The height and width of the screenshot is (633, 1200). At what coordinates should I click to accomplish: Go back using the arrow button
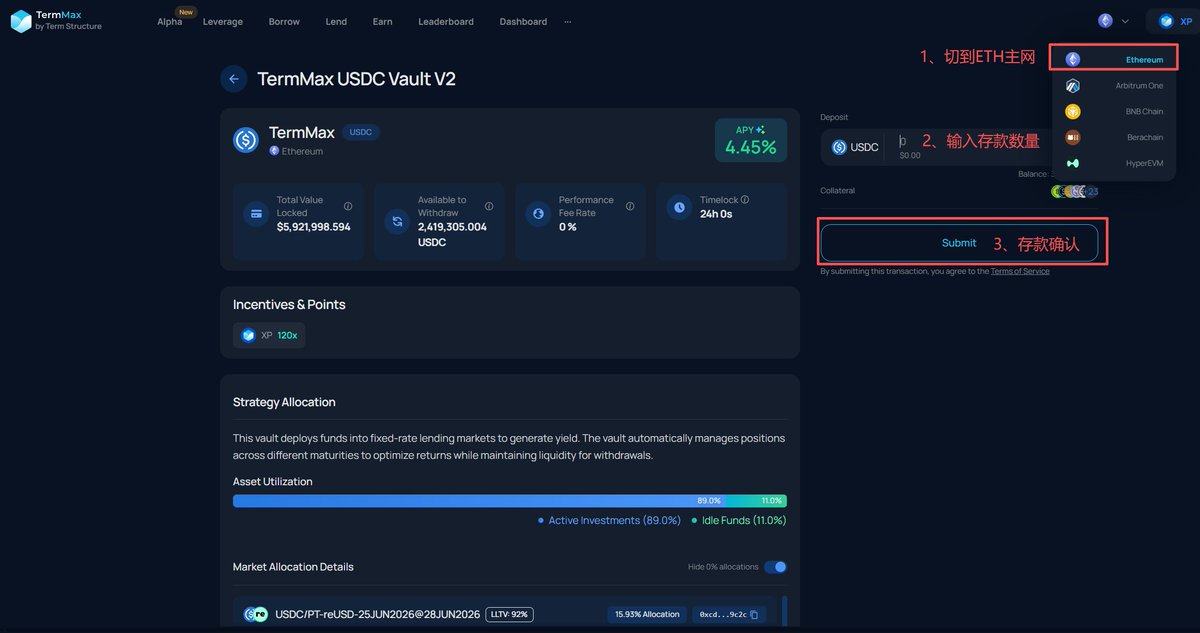pyautogui.click(x=234, y=79)
